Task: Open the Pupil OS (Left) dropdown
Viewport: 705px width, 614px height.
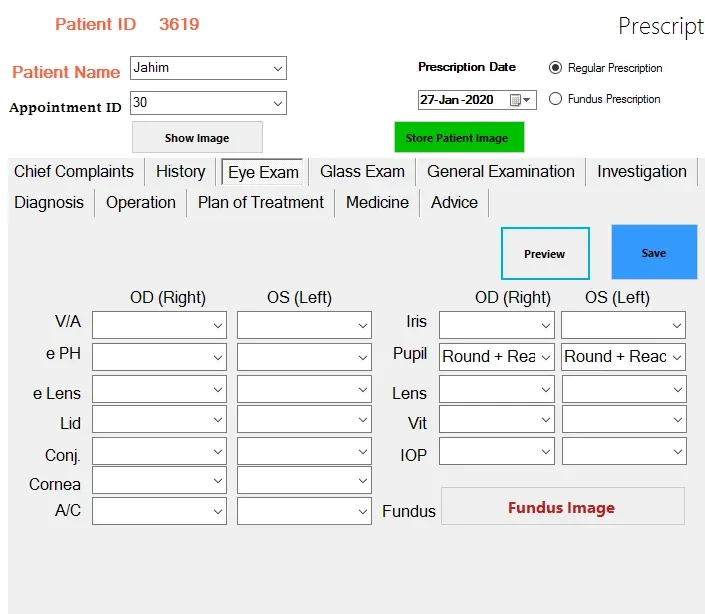Action: (624, 357)
